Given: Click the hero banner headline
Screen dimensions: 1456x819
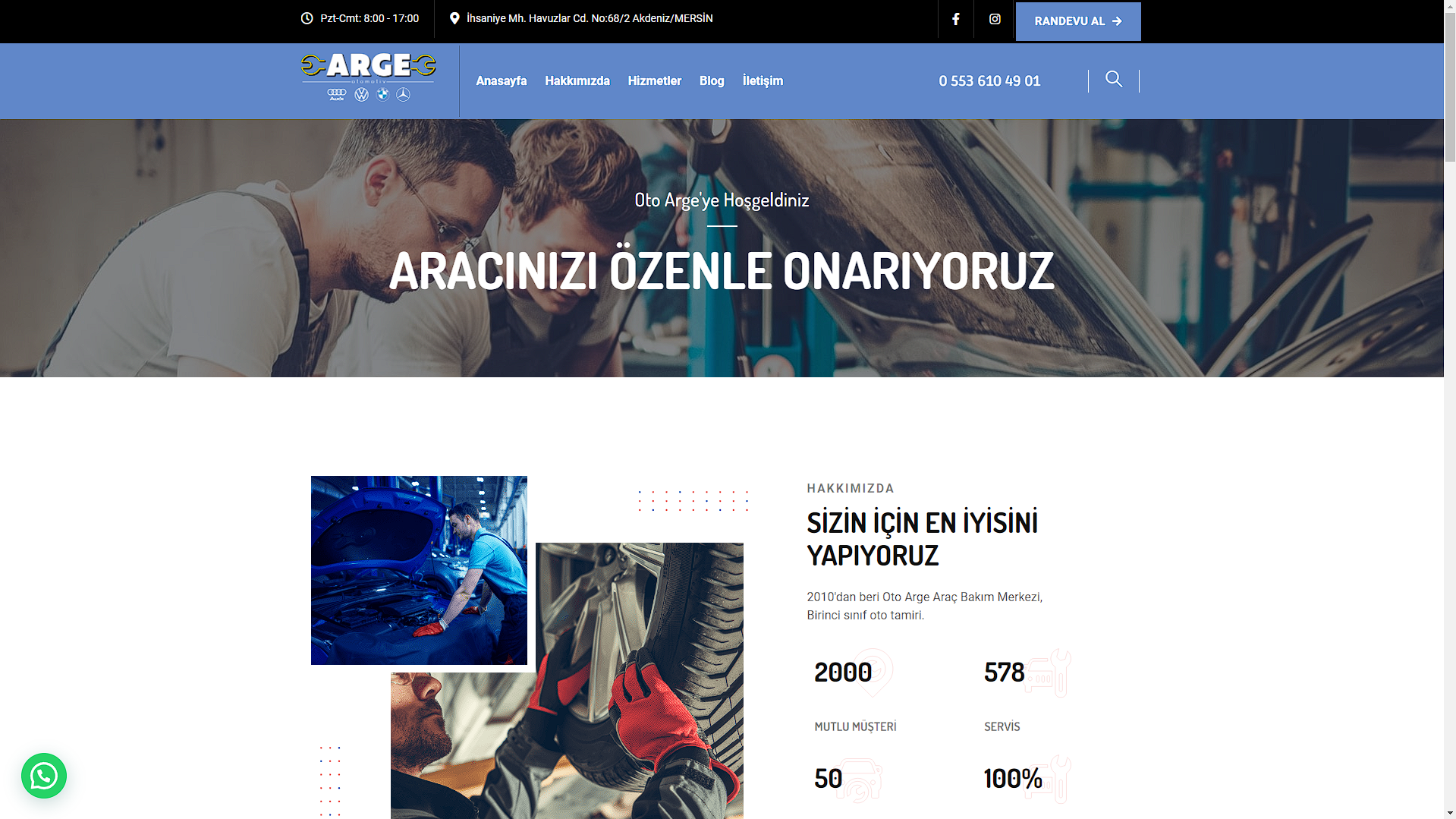Looking at the screenshot, I should click(x=721, y=271).
